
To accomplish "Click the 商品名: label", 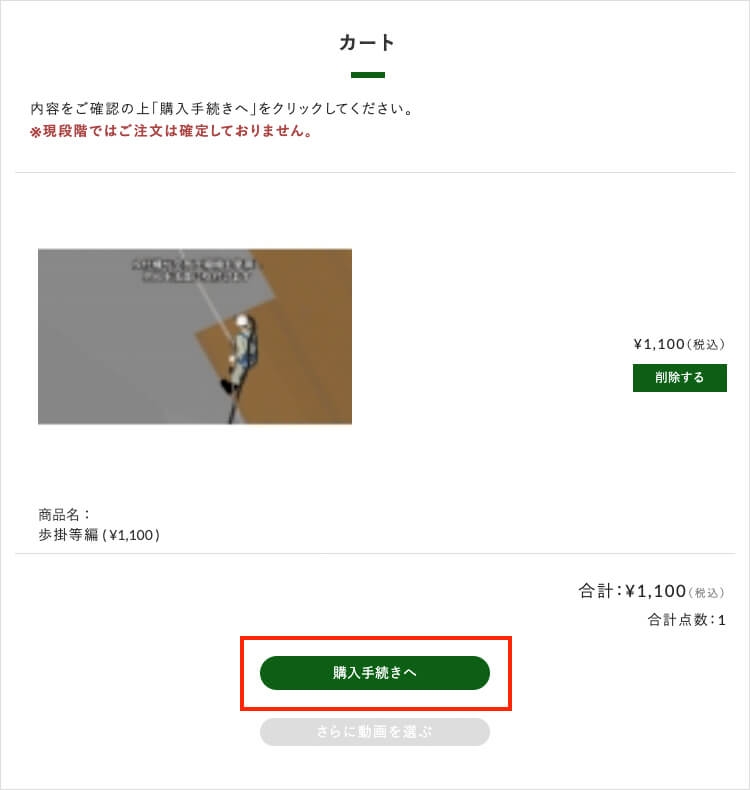I will pyautogui.click(x=64, y=514).
